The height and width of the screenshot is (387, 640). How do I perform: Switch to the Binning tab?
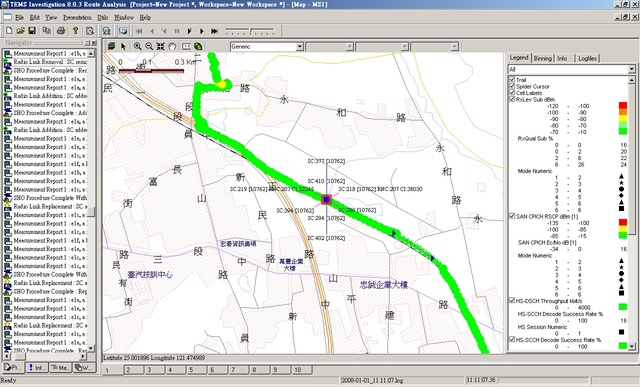542,58
